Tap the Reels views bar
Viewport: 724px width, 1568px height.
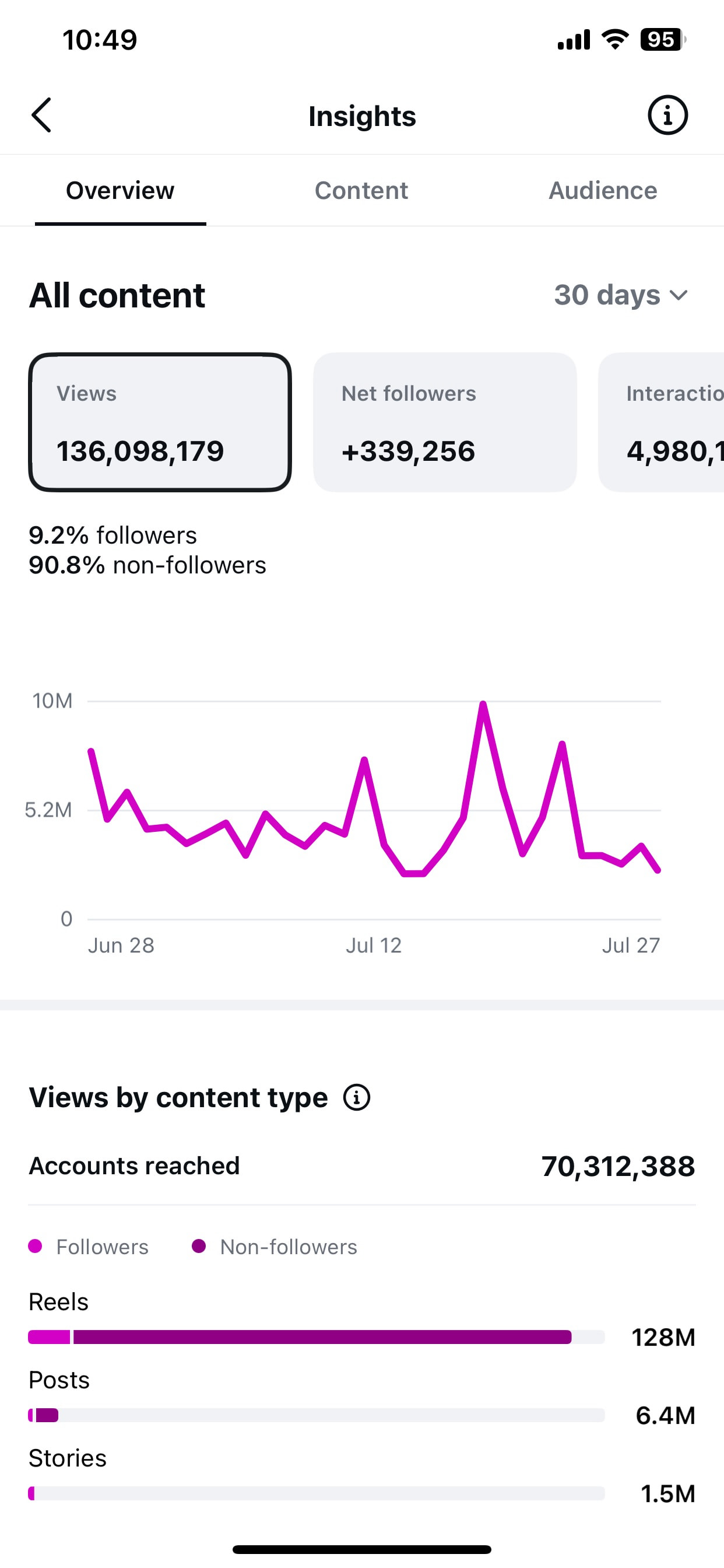pos(317,1338)
